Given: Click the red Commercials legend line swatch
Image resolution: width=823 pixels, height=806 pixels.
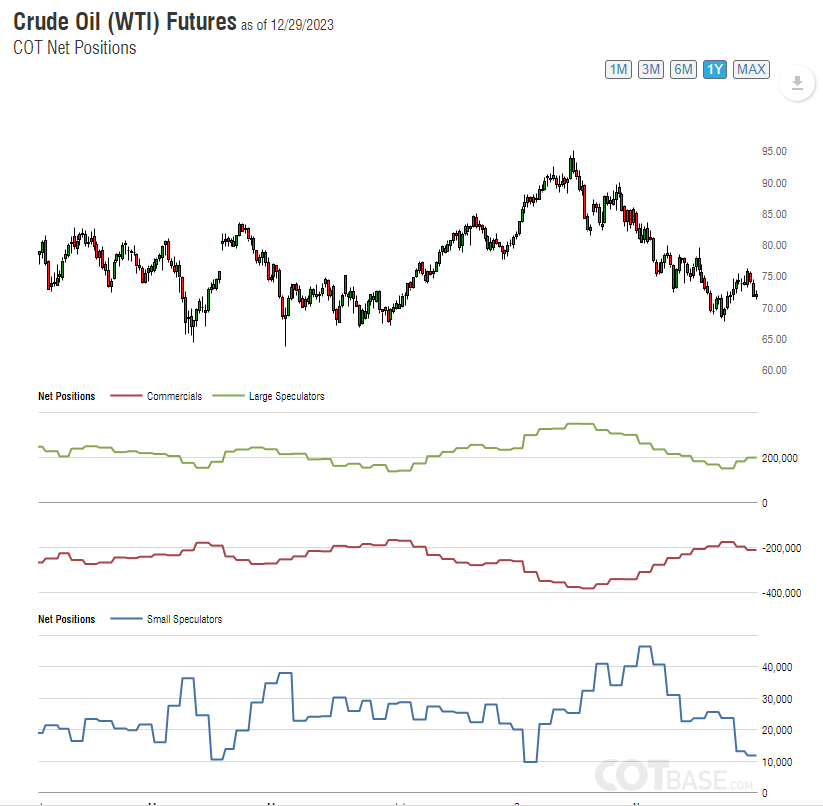Looking at the screenshot, I should [125, 396].
